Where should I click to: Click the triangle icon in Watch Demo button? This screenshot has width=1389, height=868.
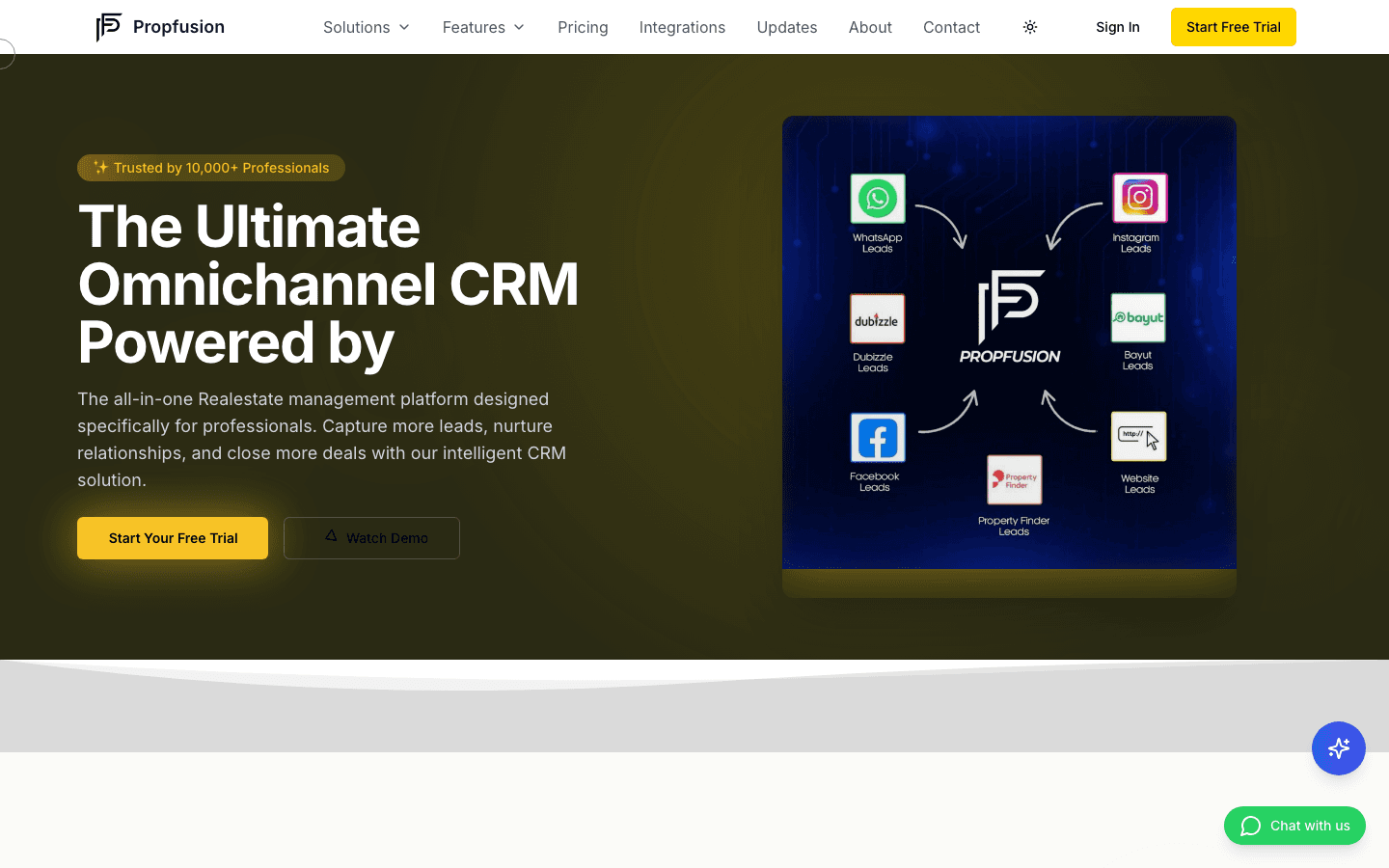click(x=331, y=535)
